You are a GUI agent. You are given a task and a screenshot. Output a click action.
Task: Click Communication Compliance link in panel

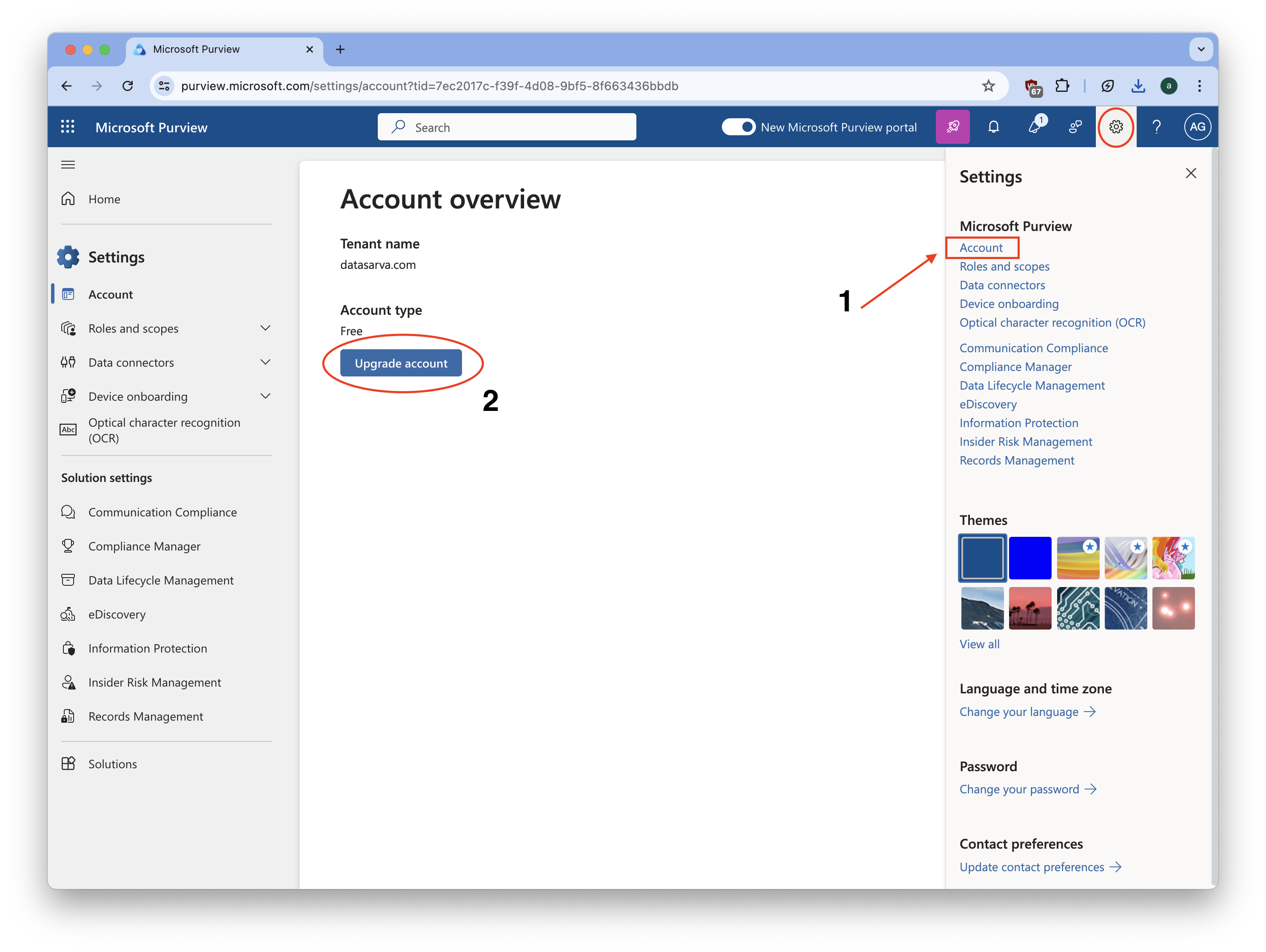(x=1034, y=348)
